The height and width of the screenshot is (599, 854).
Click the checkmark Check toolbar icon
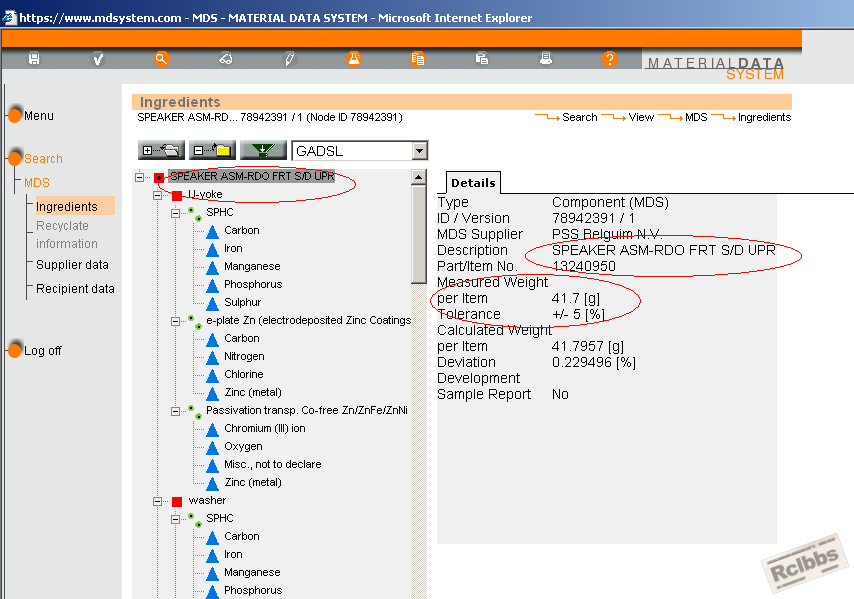coord(98,59)
